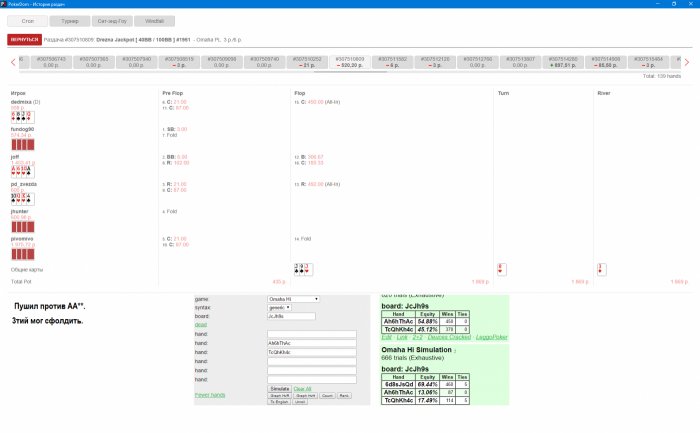Click the dead link under board
The image size is (700, 433).
[200, 325]
